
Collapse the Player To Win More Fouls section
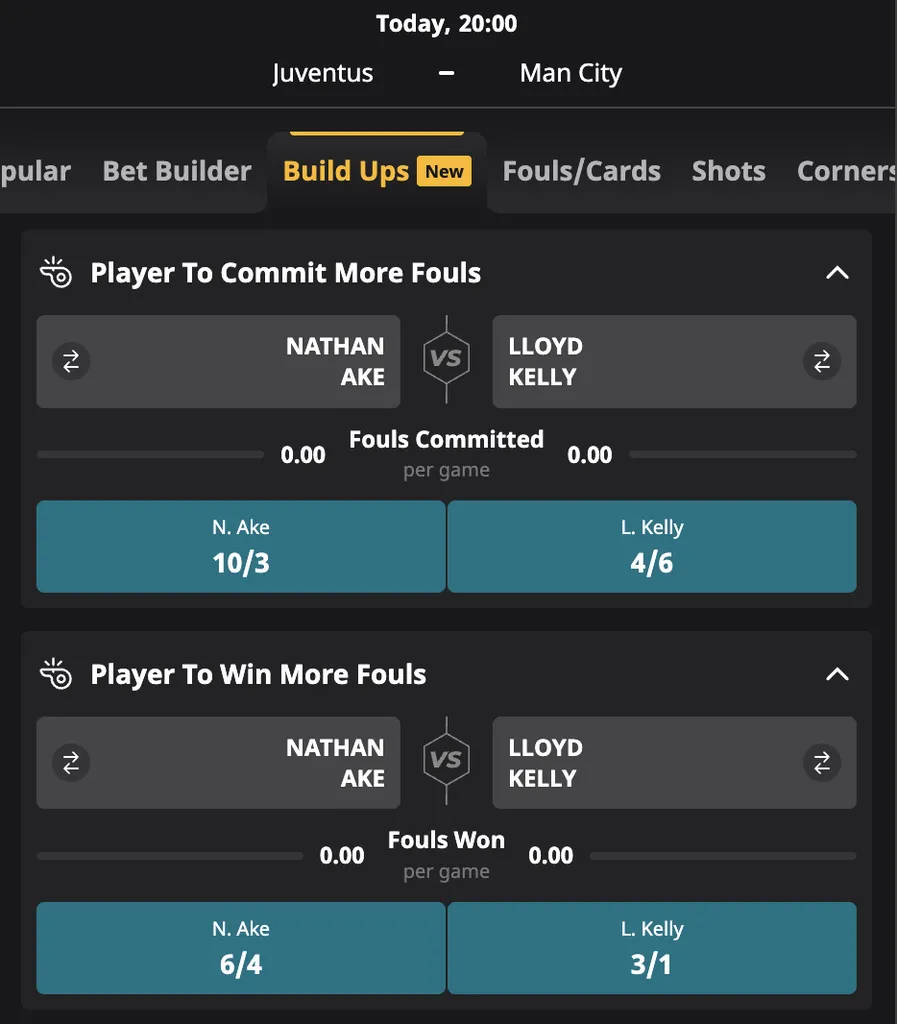click(837, 673)
